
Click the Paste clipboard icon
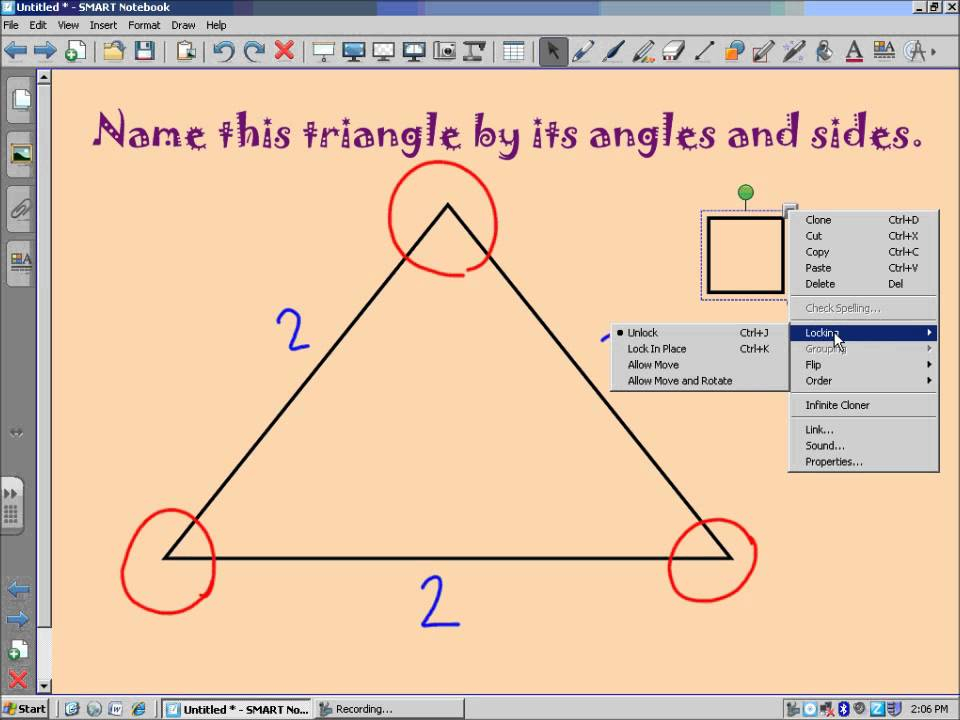(186, 51)
